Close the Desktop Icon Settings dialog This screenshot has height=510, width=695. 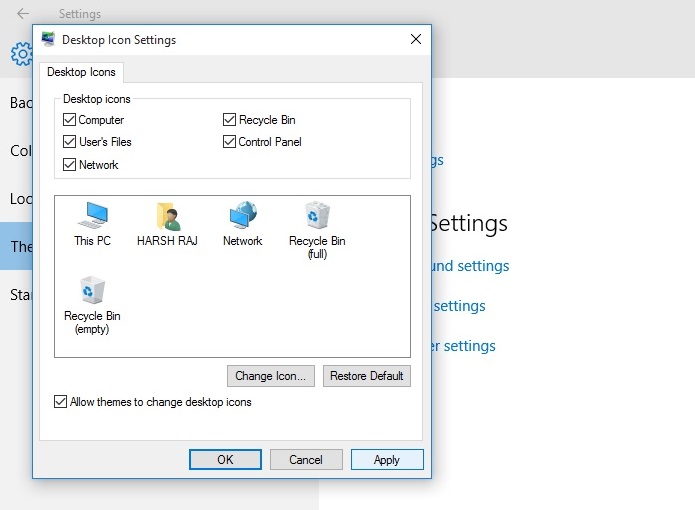tap(415, 39)
